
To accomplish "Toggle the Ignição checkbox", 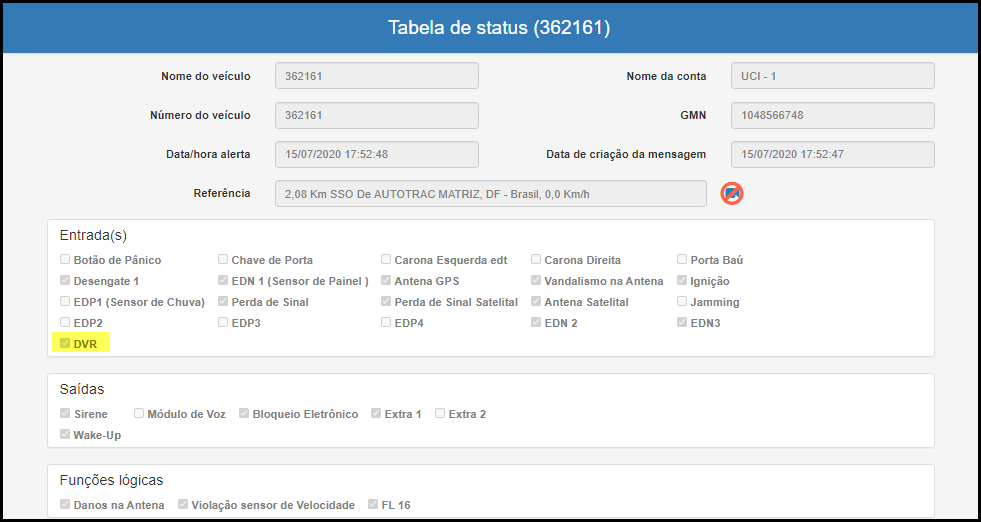I will coord(682,280).
